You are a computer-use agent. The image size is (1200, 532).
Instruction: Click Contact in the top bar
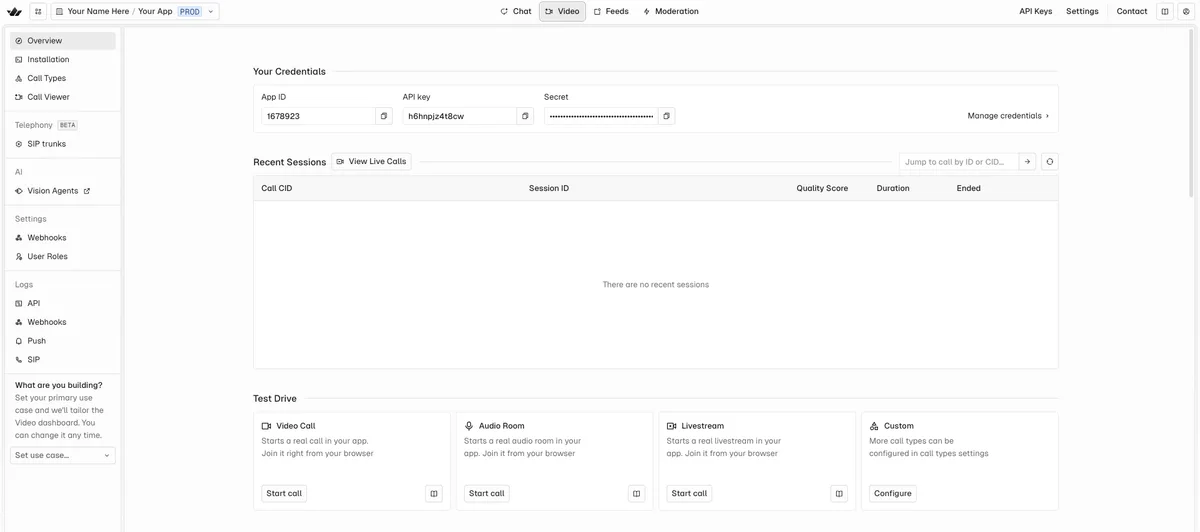[x=1132, y=11]
